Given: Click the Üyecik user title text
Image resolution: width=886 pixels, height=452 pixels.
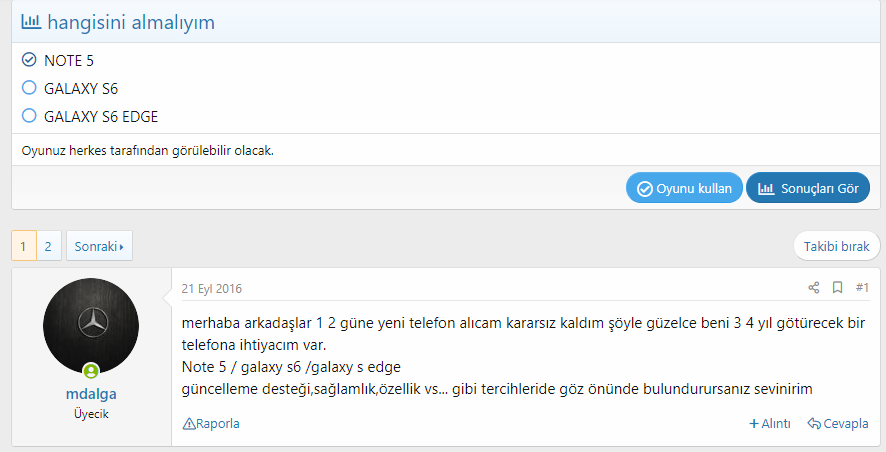Looking at the screenshot, I should 91,414.
